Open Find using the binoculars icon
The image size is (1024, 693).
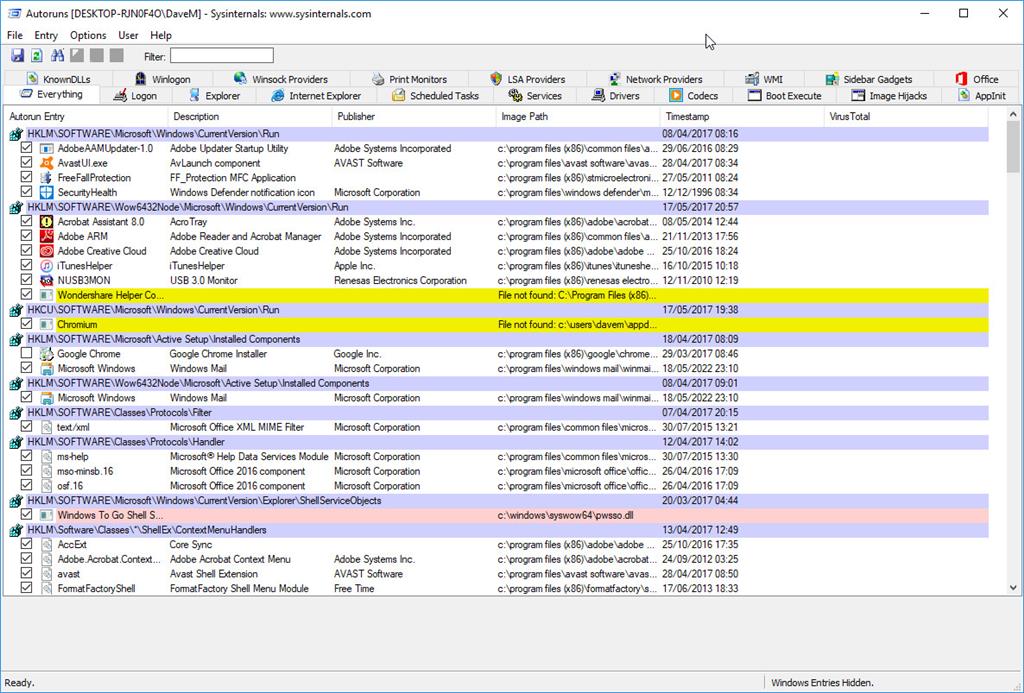(57, 56)
